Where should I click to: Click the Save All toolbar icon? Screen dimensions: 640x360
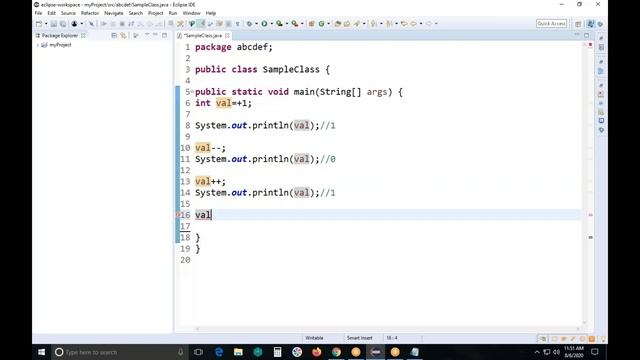click(x=63, y=24)
